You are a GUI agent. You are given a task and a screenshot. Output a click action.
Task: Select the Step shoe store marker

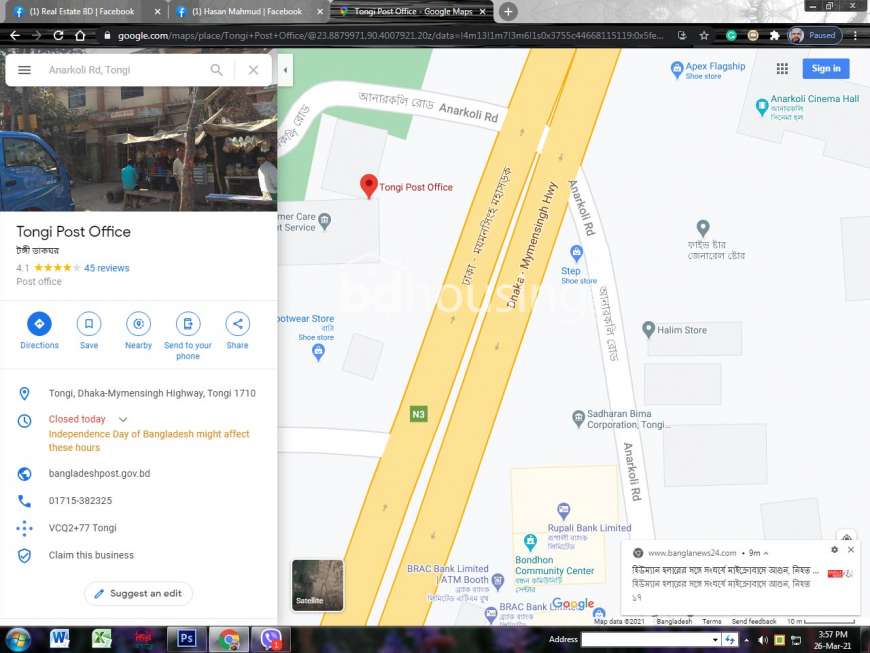576,254
